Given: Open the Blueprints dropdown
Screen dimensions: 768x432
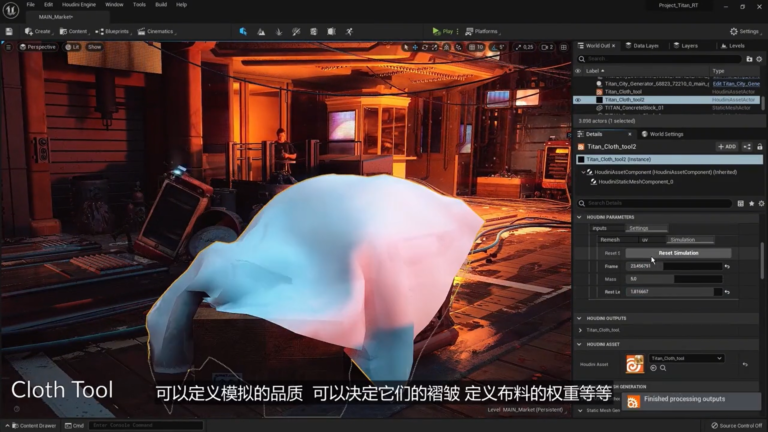Looking at the screenshot, I should point(113,31).
